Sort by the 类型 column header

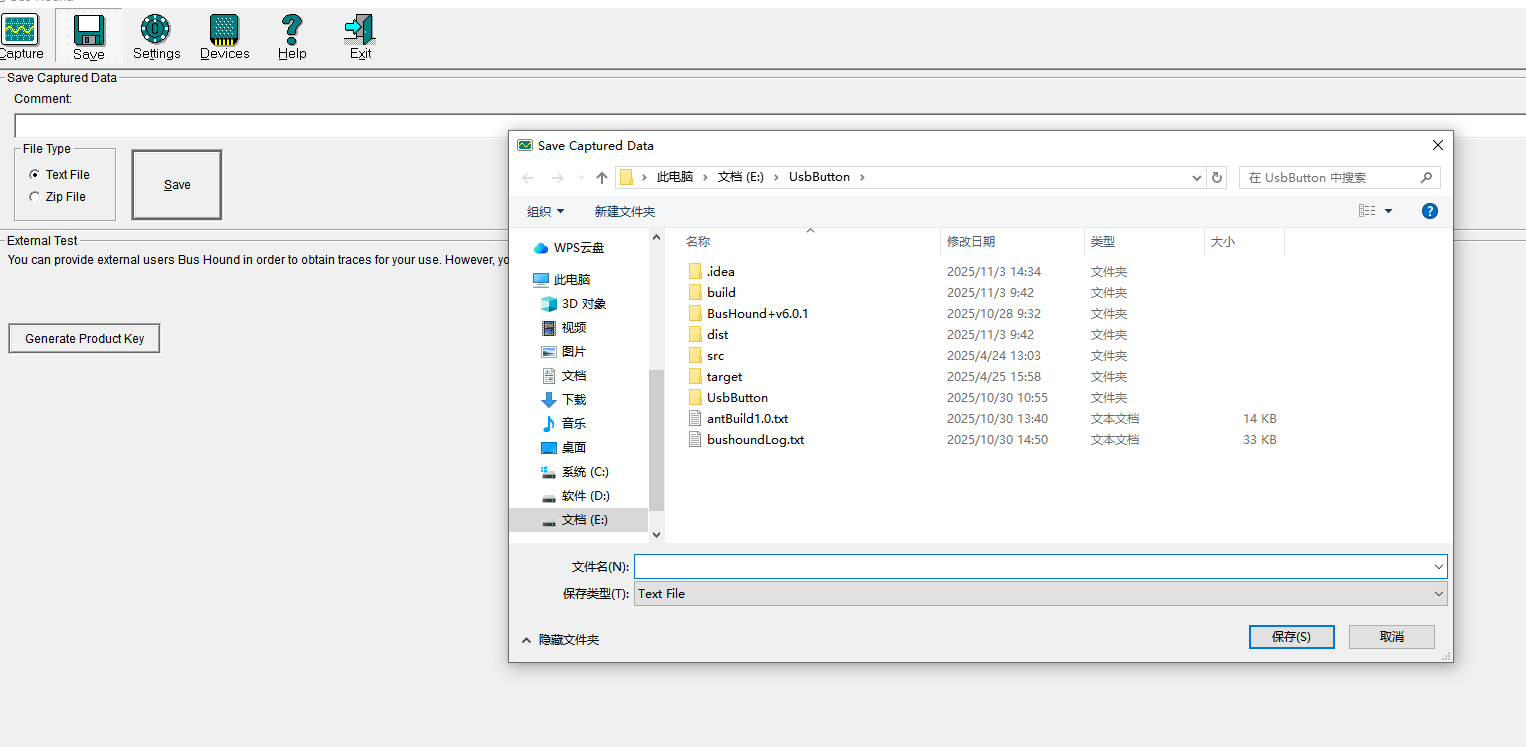(x=1103, y=242)
